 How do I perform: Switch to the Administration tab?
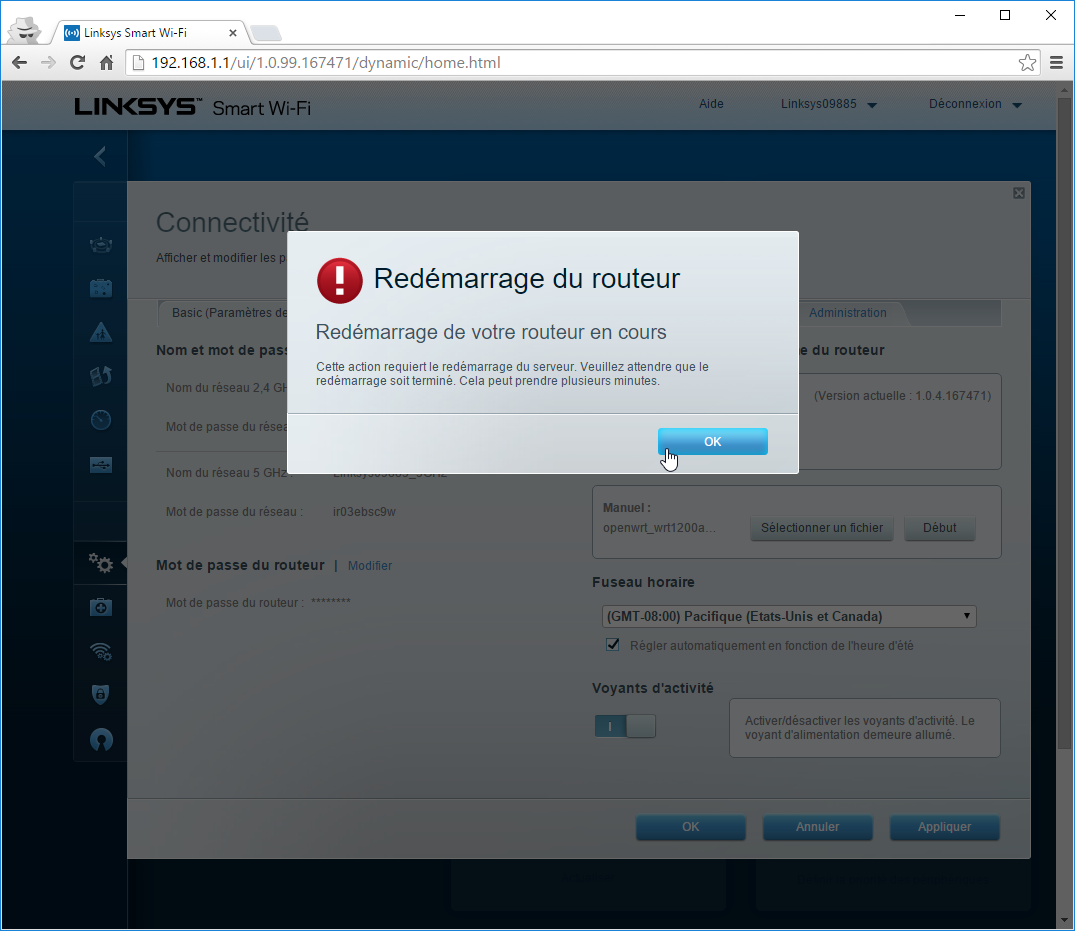point(847,313)
